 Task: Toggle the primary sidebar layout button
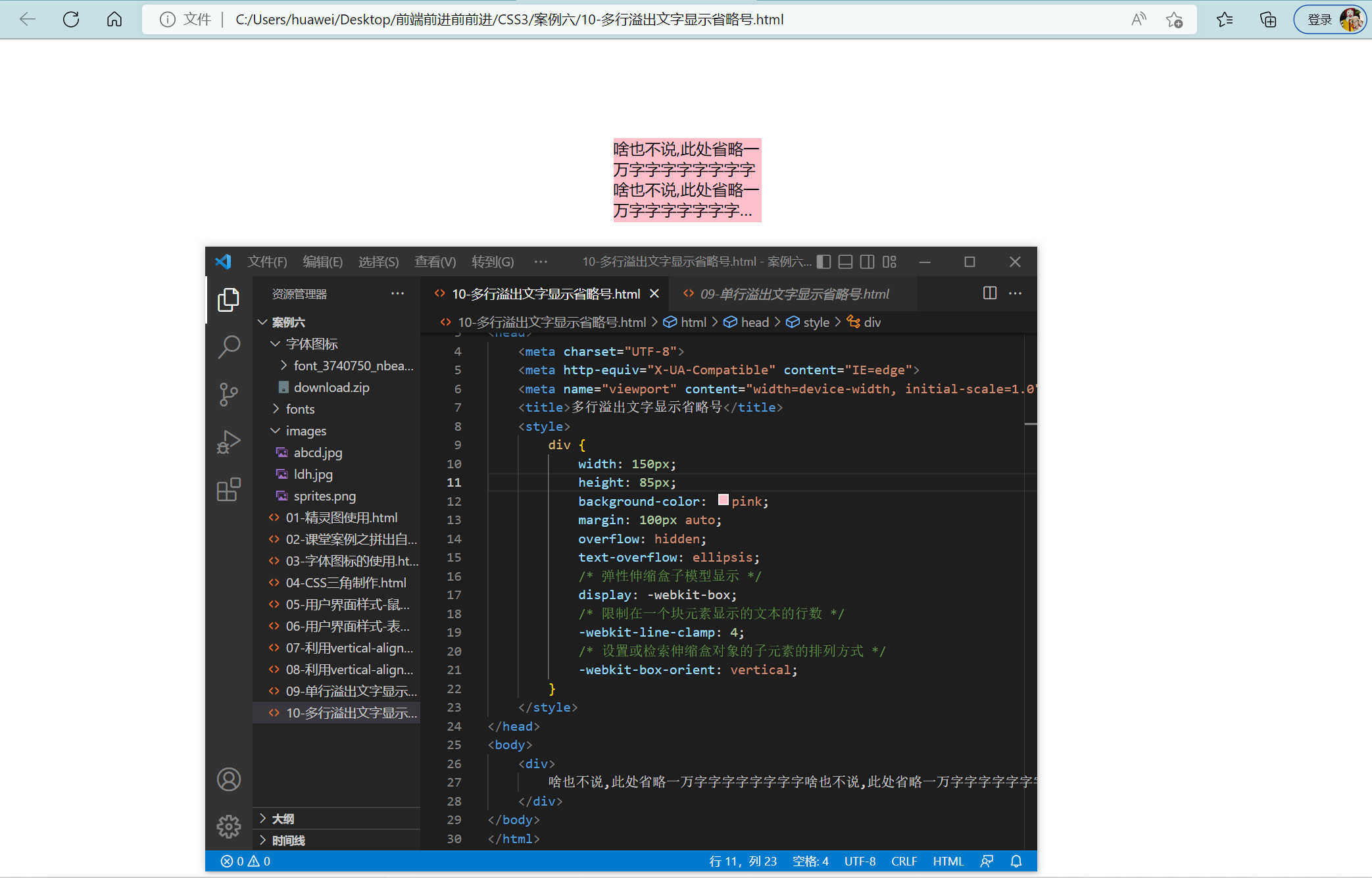pyautogui.click(x=823, y=262)
